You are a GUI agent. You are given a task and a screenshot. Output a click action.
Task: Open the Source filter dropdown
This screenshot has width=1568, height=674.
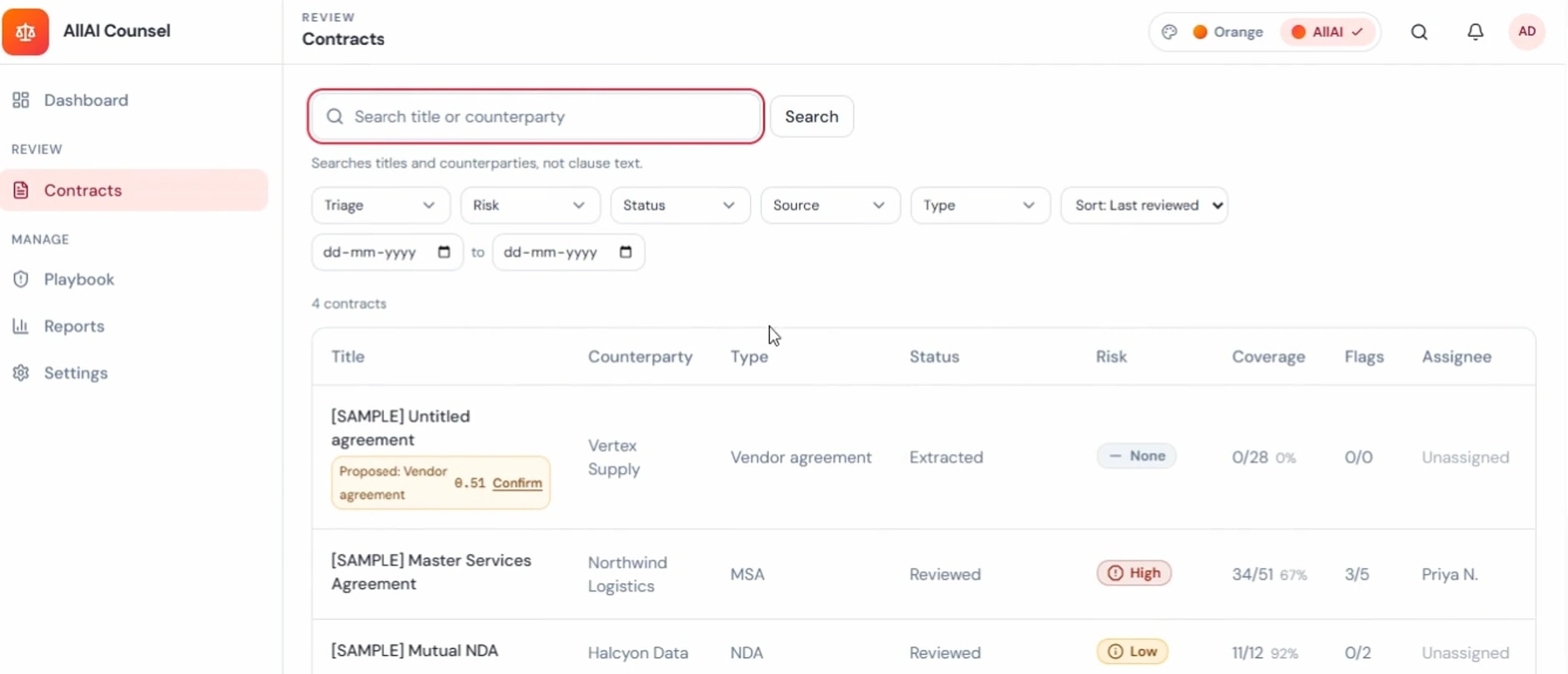click(831, 205)
